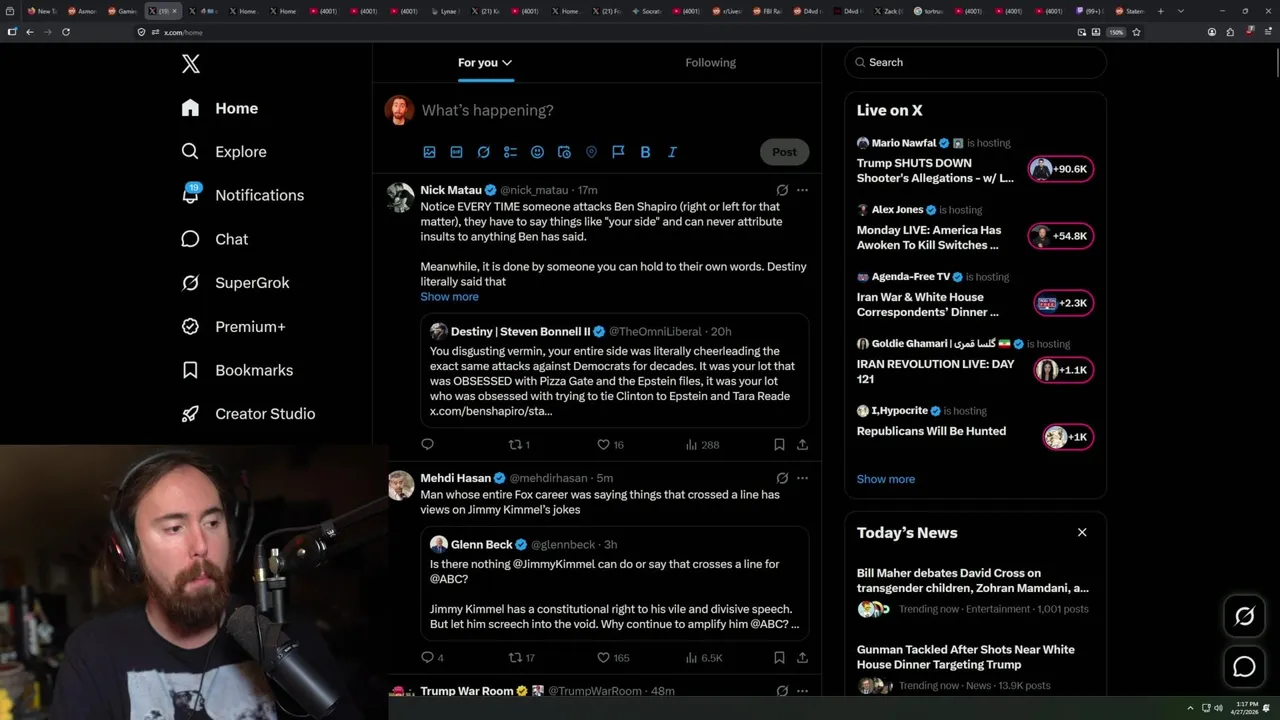Open Chat from the sidebar
Image resolution: width=1280 pixels, height=720 pixels.
pyautogui.click(x=215, y=239)
